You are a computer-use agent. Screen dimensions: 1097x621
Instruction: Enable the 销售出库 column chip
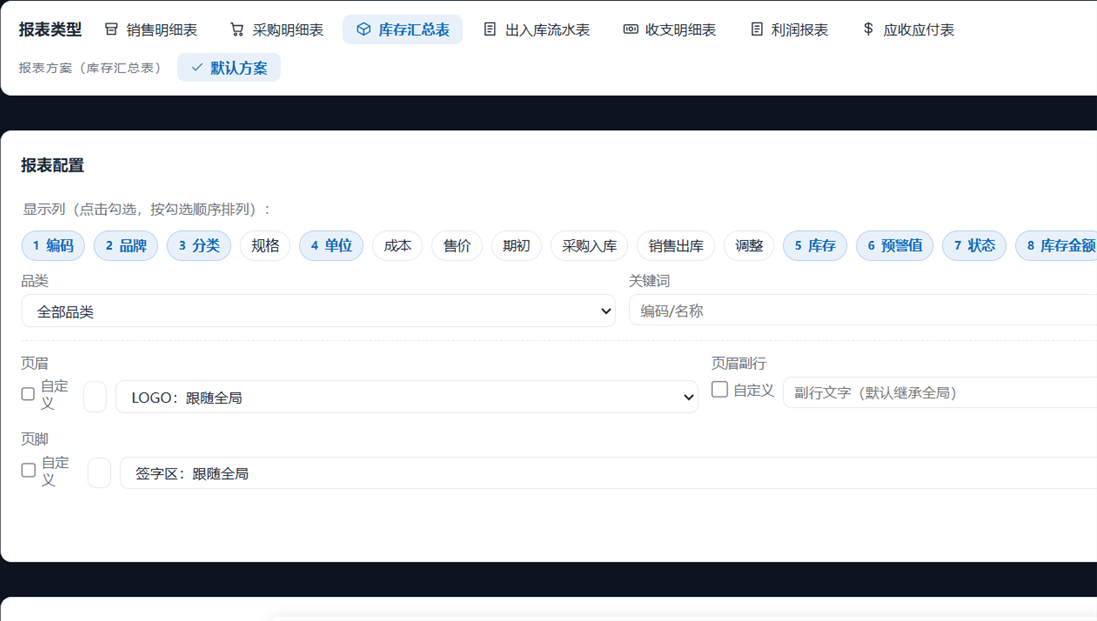(676, 245)
